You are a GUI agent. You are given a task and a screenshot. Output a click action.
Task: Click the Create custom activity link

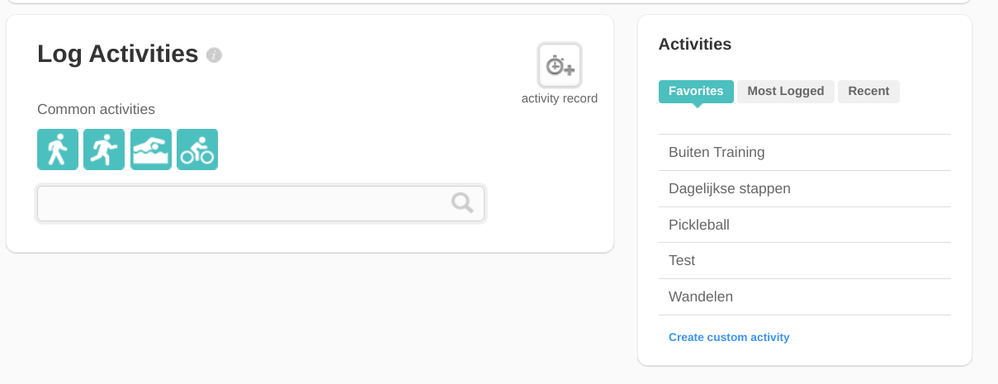pos(729,338)
